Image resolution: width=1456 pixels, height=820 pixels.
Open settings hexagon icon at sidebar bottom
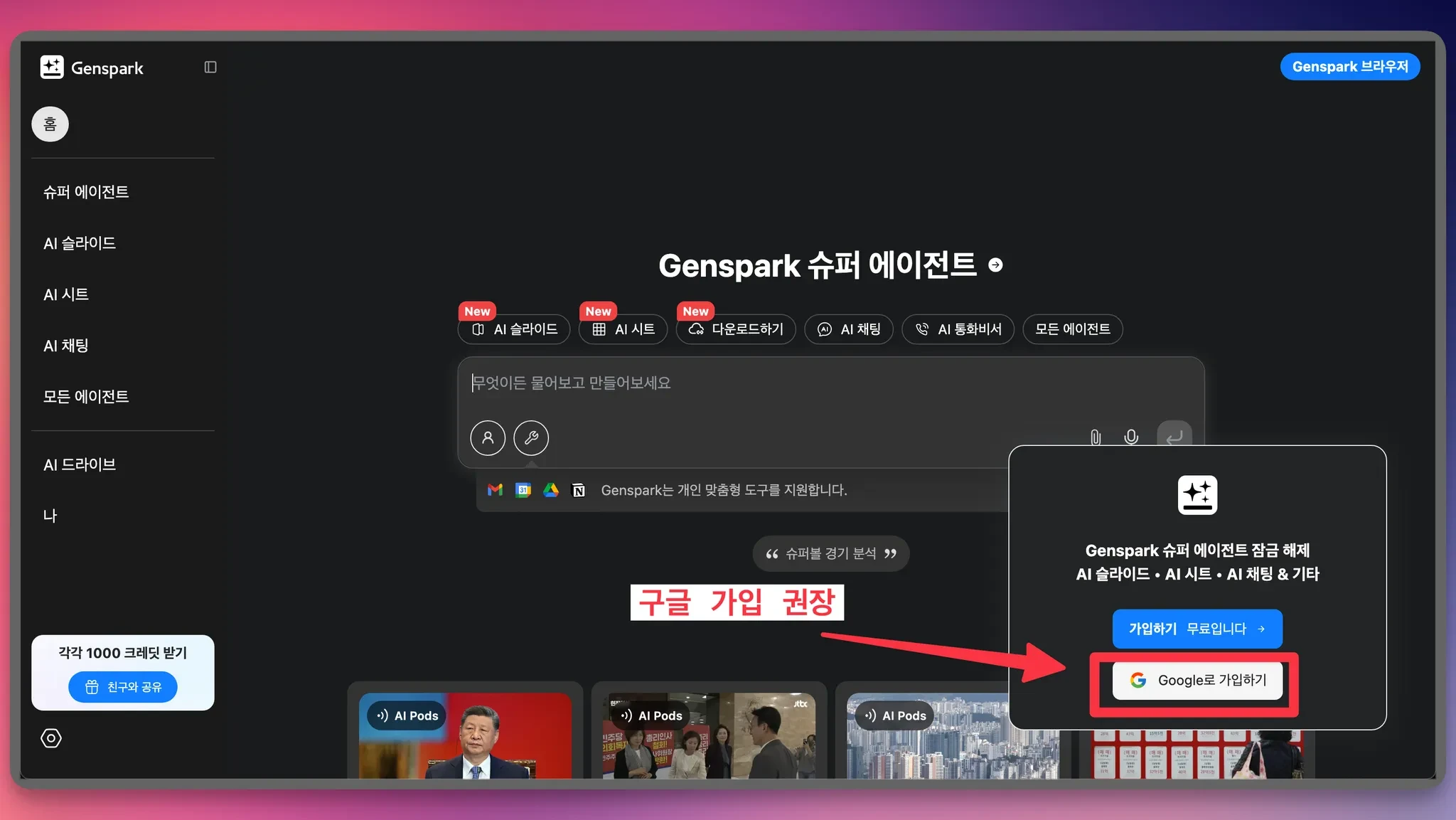51,738
